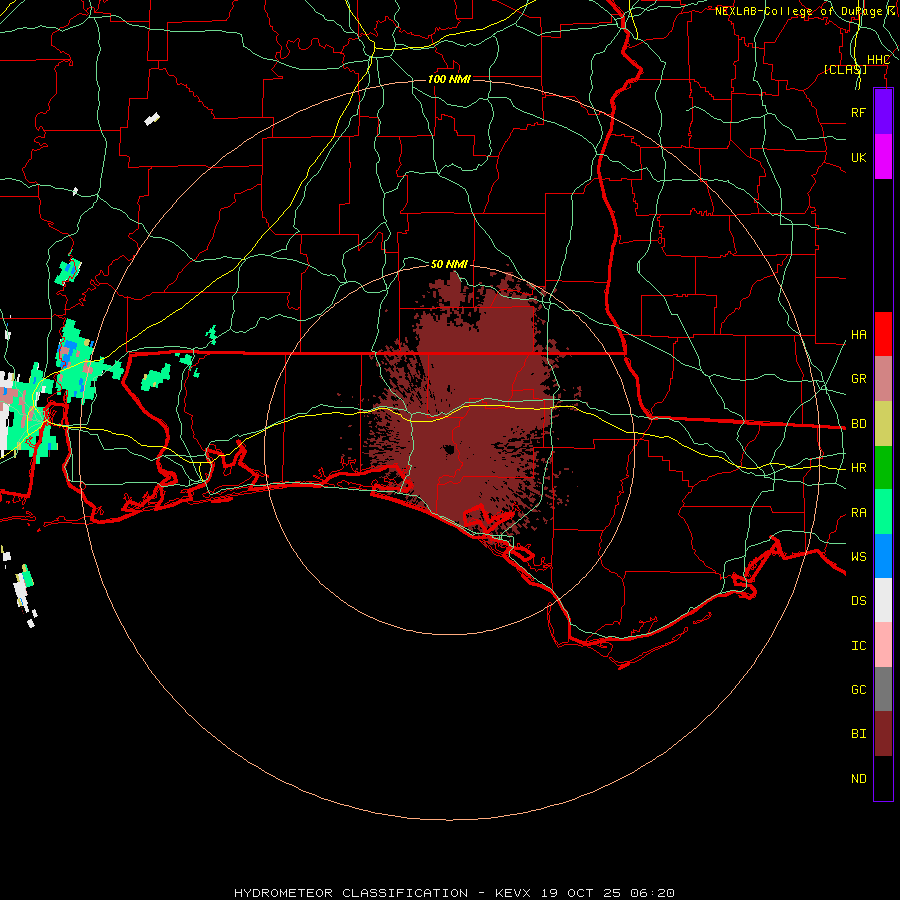Select the GR pink-brown legend swatch
Screen dimensions: 900x900
point(883,379)
